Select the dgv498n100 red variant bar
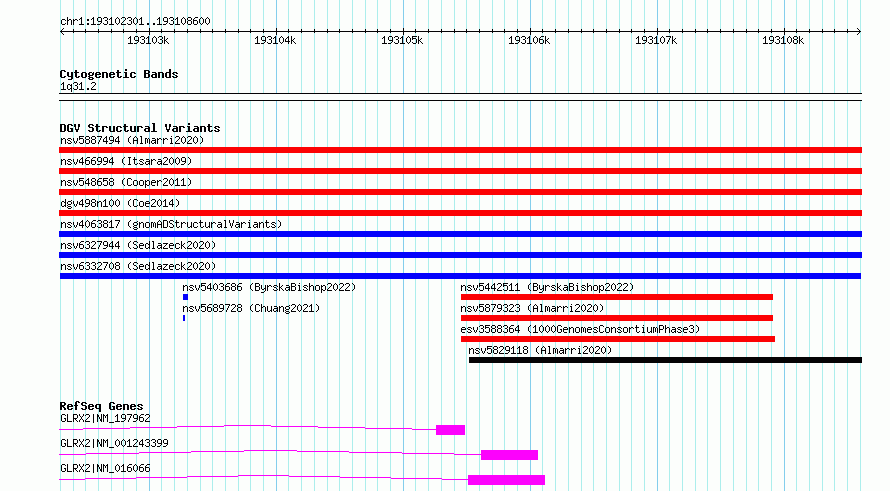 460,213
